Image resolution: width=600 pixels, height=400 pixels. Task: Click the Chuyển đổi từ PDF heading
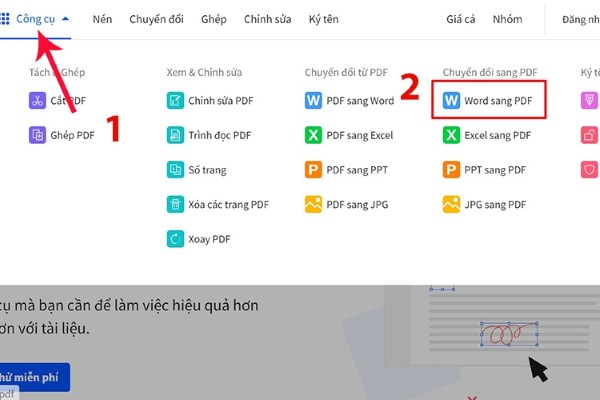pos(346,72)
